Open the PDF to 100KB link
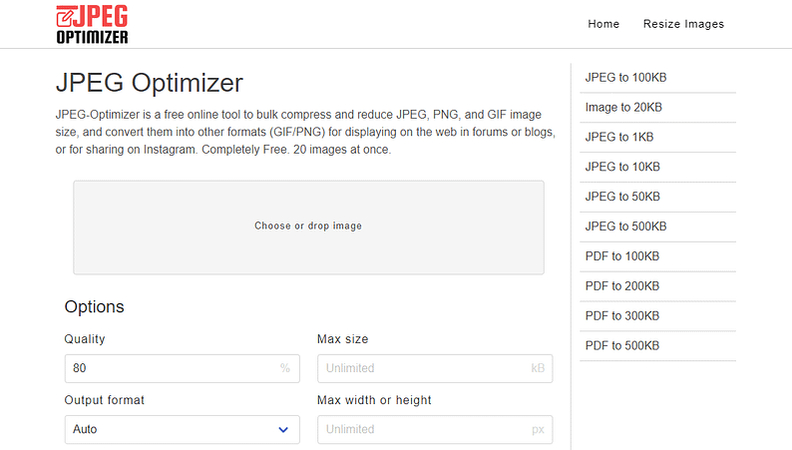 tap(622, 256)
